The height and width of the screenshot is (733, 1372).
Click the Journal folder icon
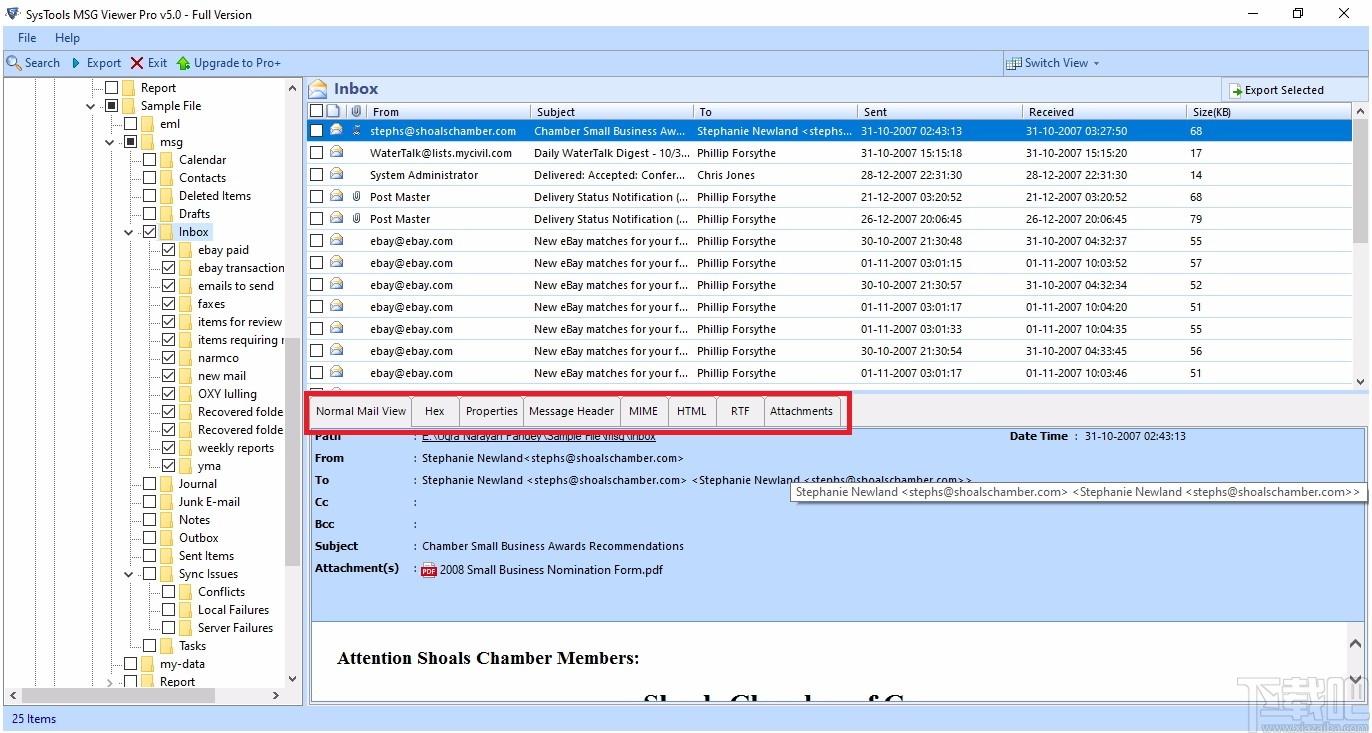point(167,484)
